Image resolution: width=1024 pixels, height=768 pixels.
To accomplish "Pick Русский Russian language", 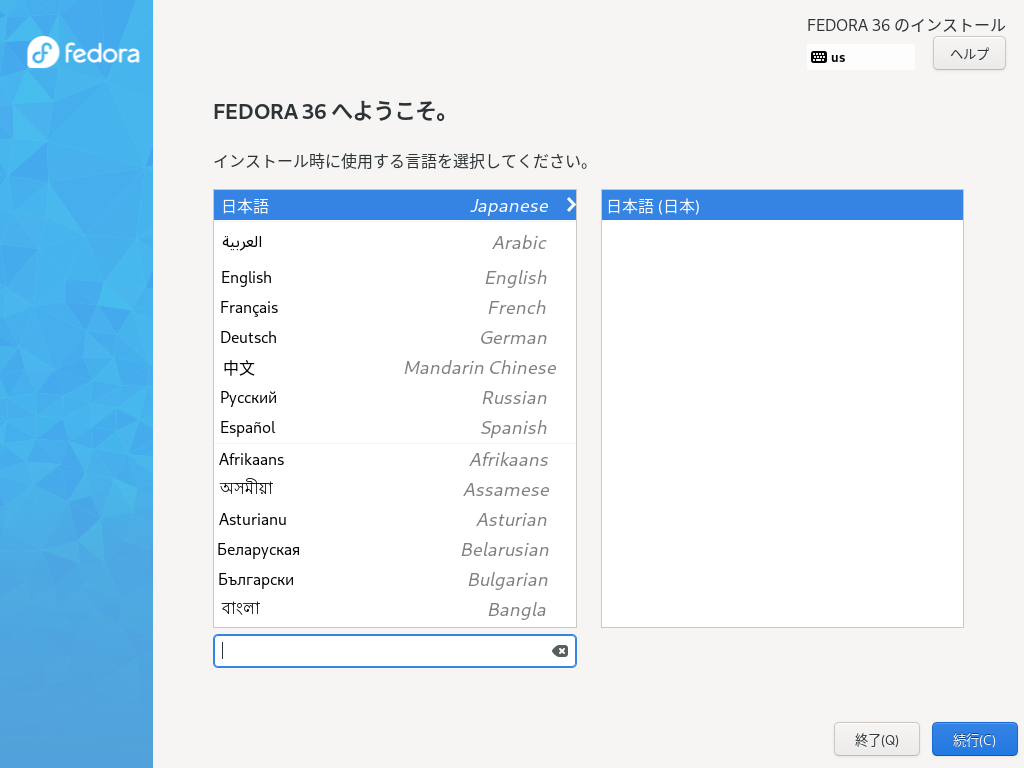I will (x=394, y=398).
